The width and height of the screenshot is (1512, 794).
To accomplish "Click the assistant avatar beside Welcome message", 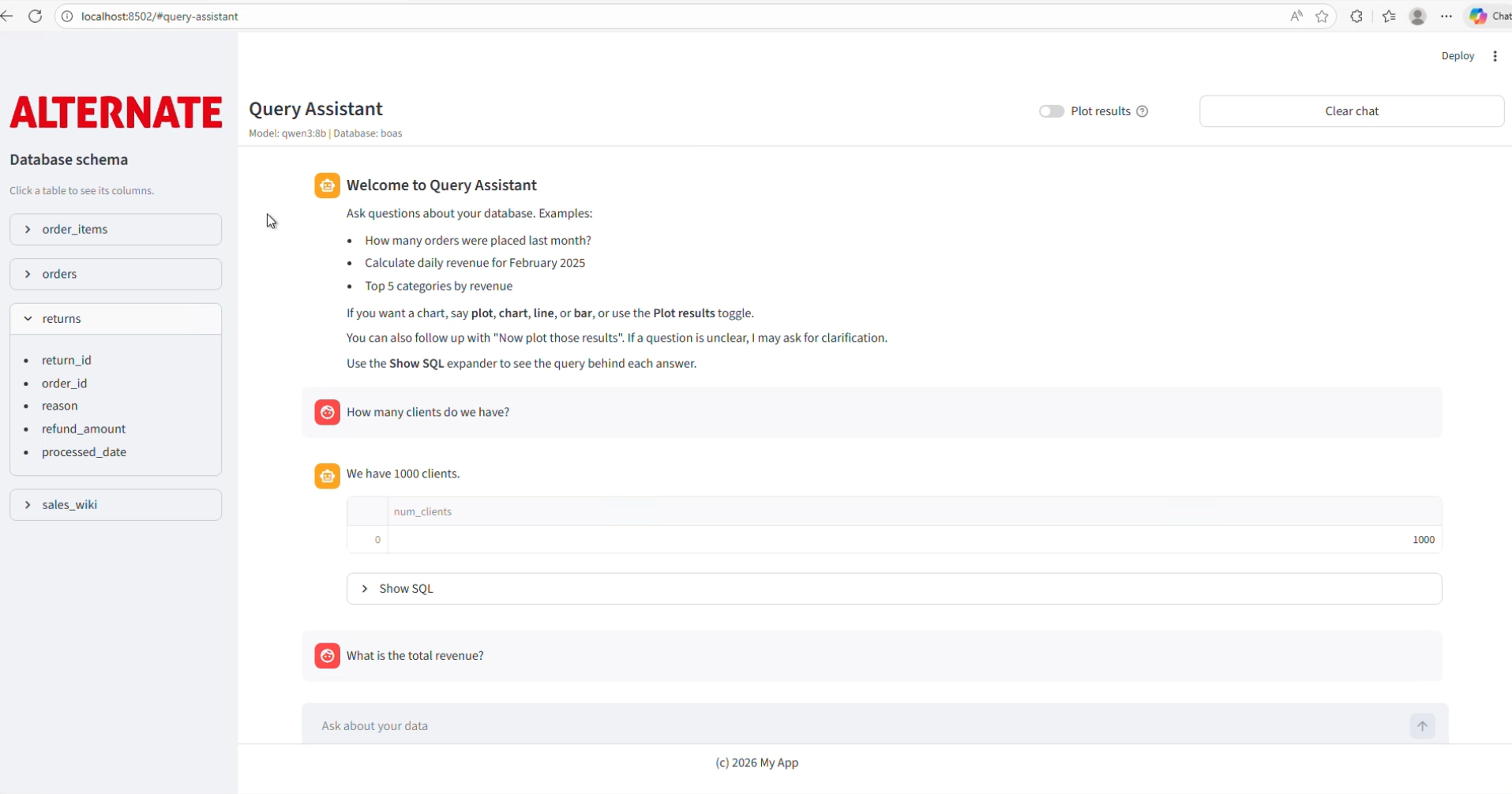I will pos(328,185).
